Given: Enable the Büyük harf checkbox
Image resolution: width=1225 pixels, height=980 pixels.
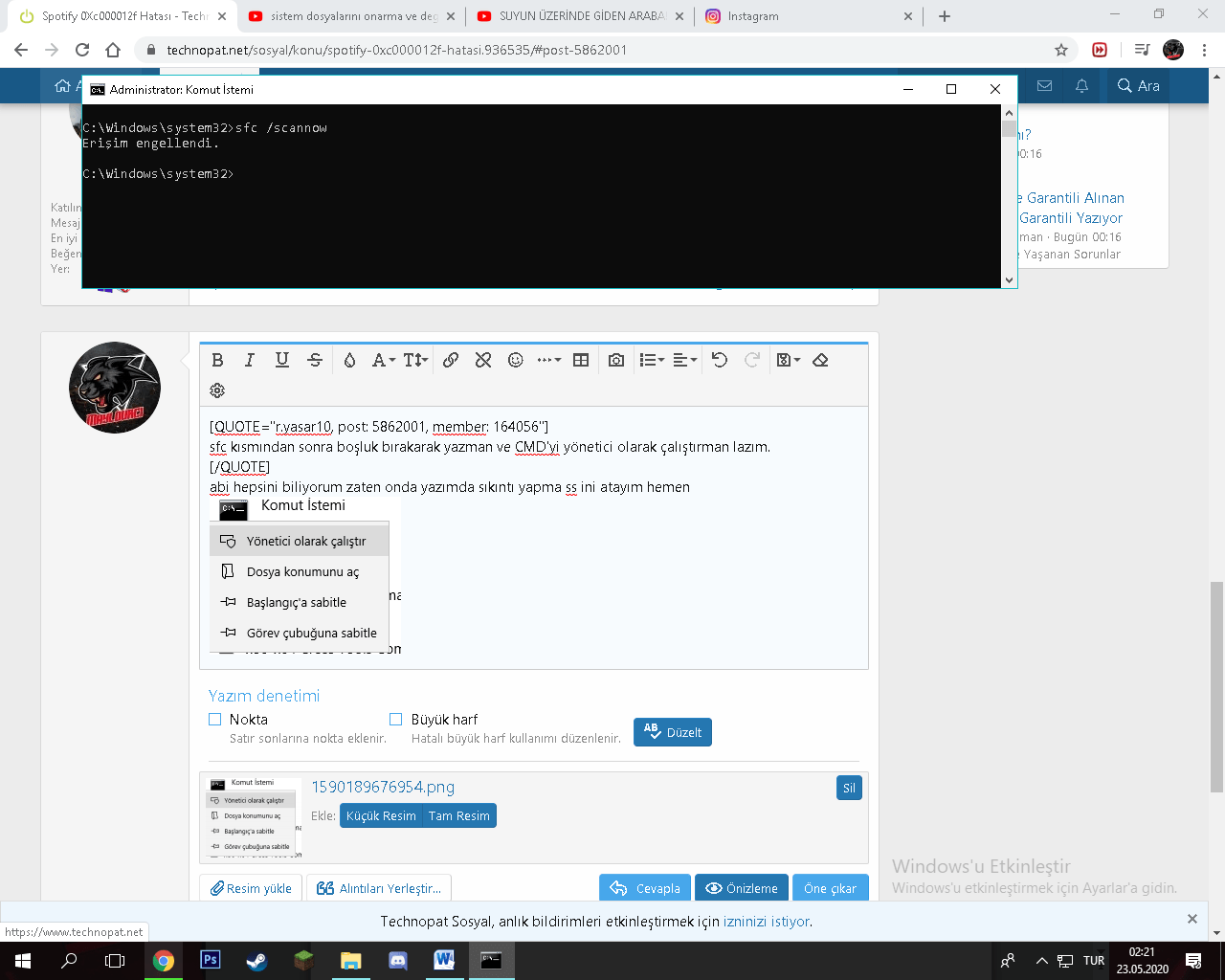Looking at the screenshot, I should (x=396, y=720).
